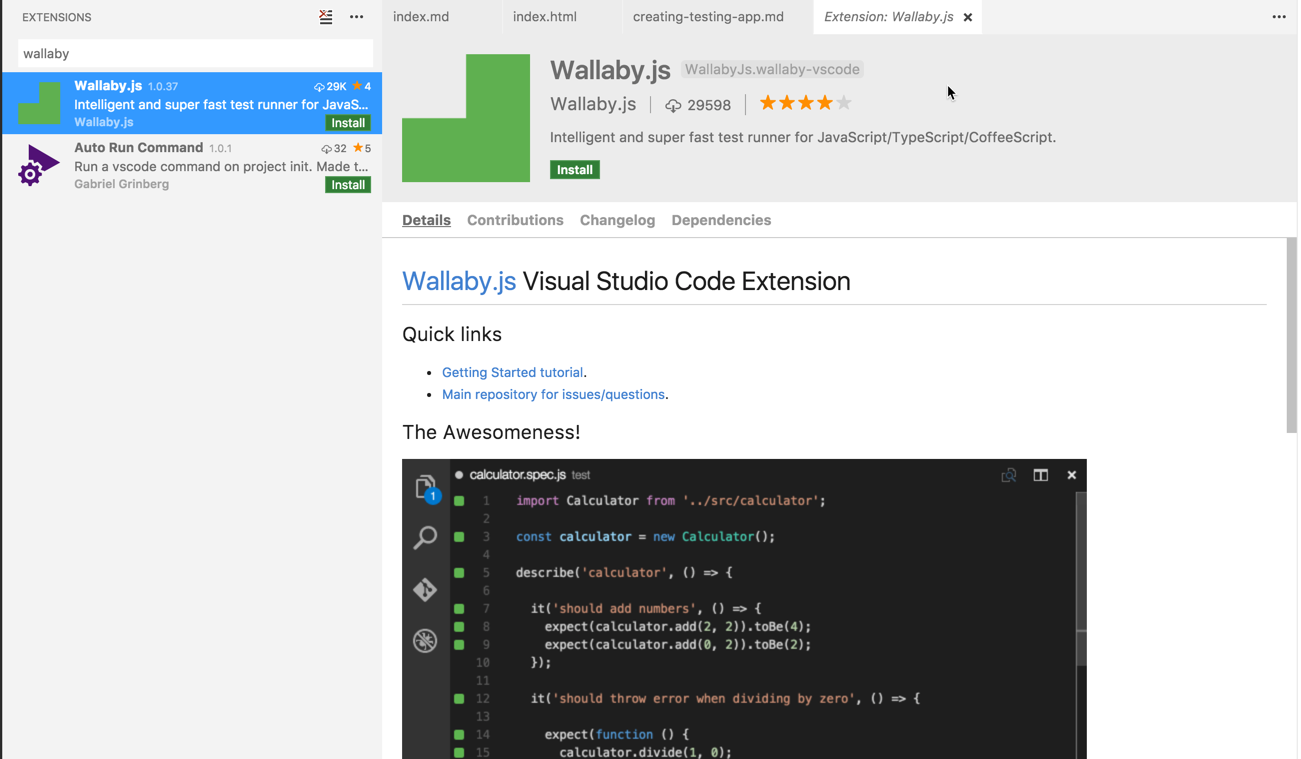Click Explorer files icon in embedded screenshot

[x=426, y=488]
